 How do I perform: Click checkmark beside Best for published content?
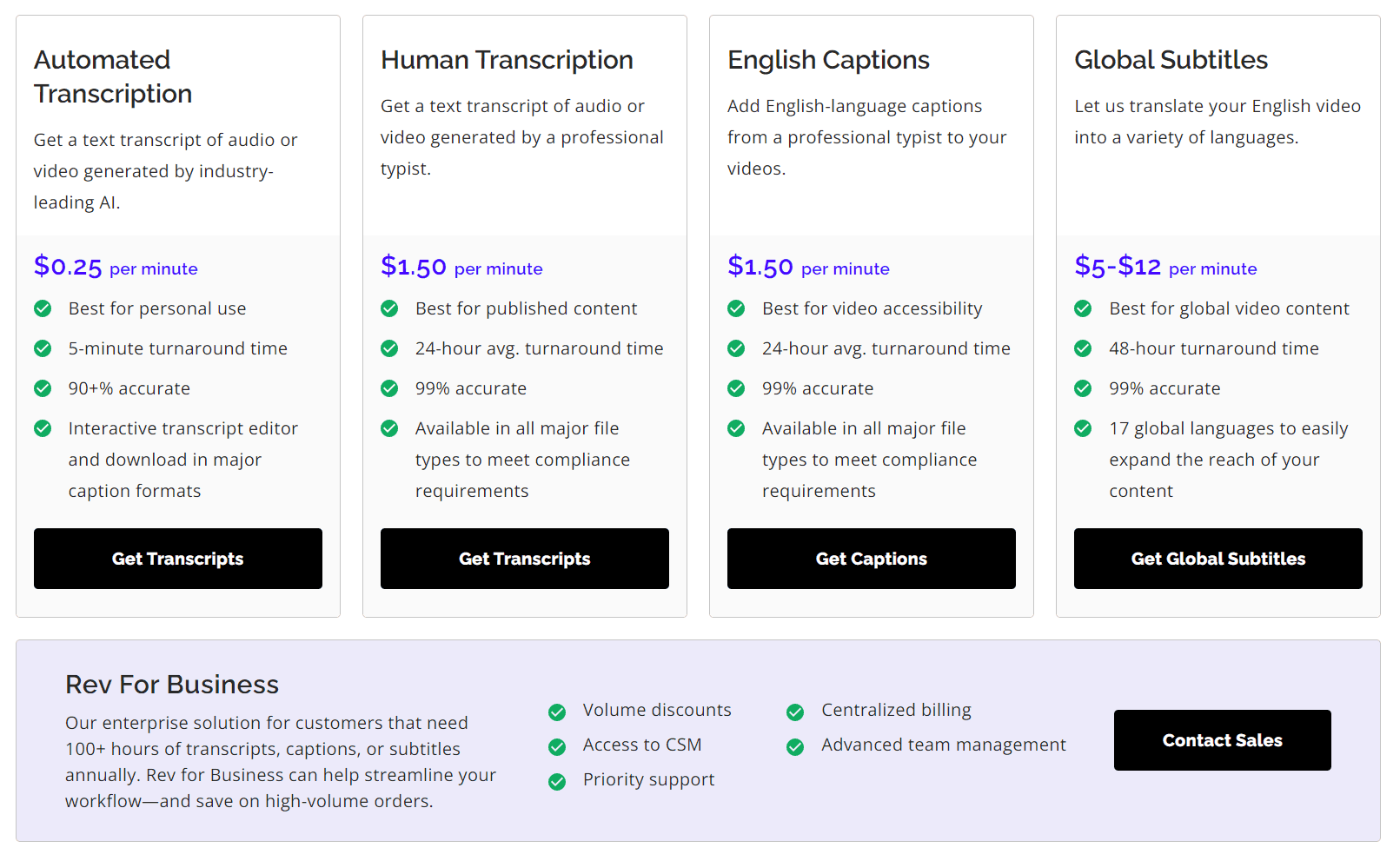(389, 308)
